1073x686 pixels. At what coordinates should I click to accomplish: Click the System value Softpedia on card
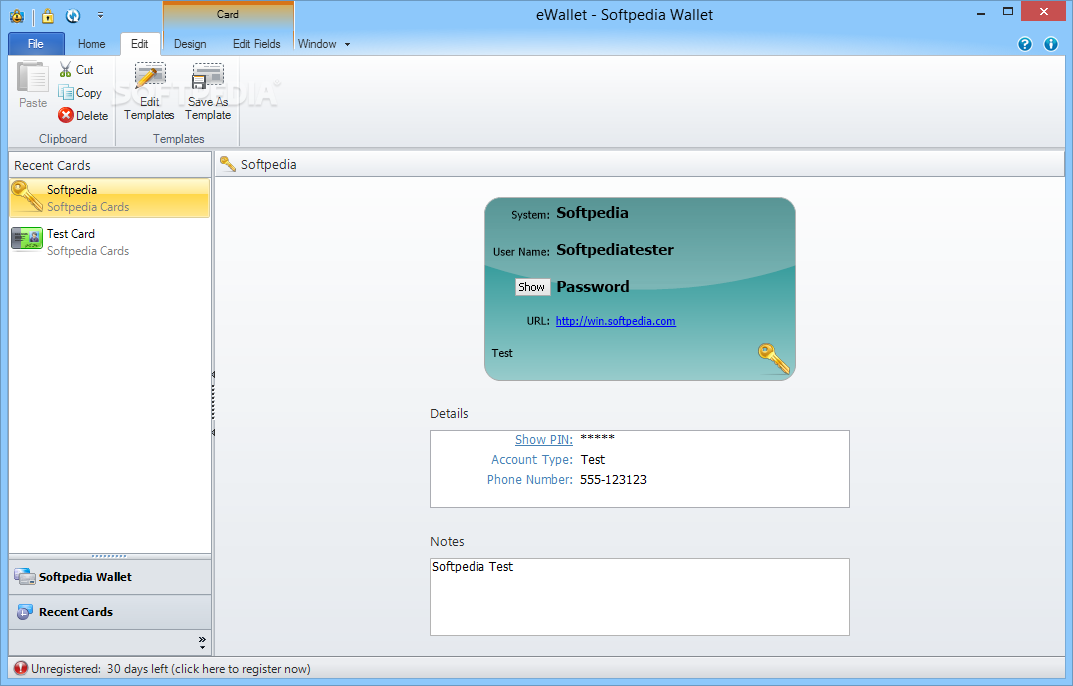click(592, 213)
